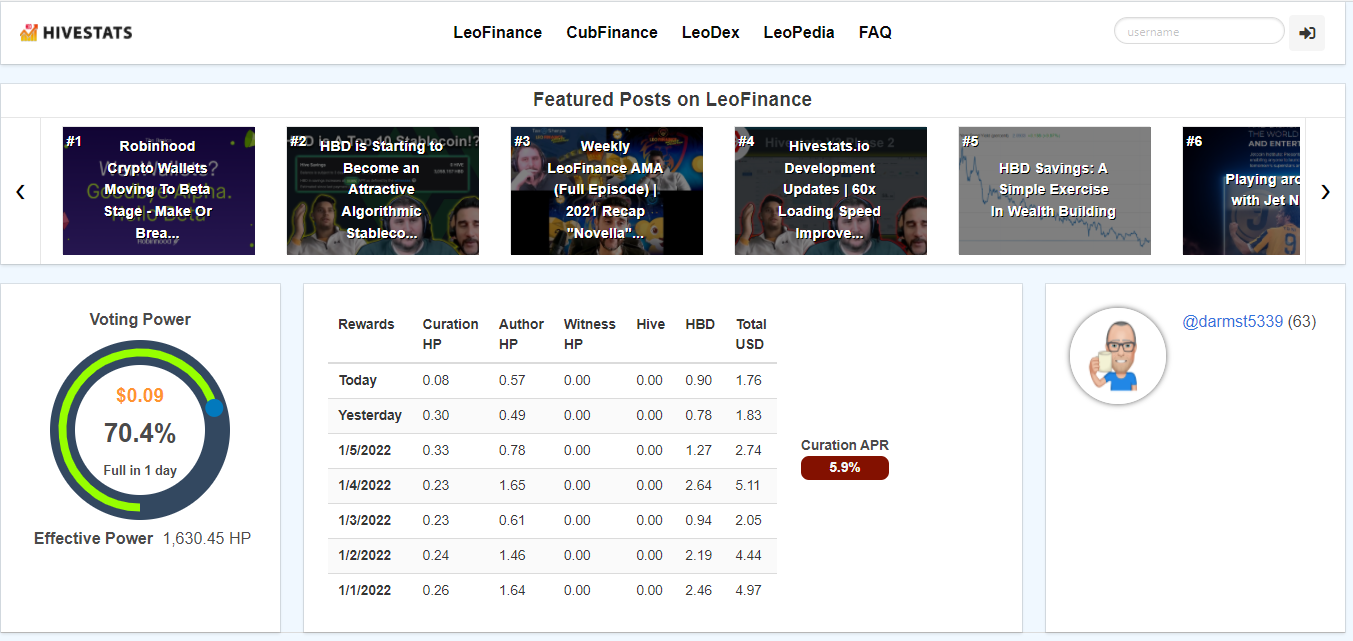Click the 1/1/2022 row label
1353x641 pixels.
coord(365,590)
